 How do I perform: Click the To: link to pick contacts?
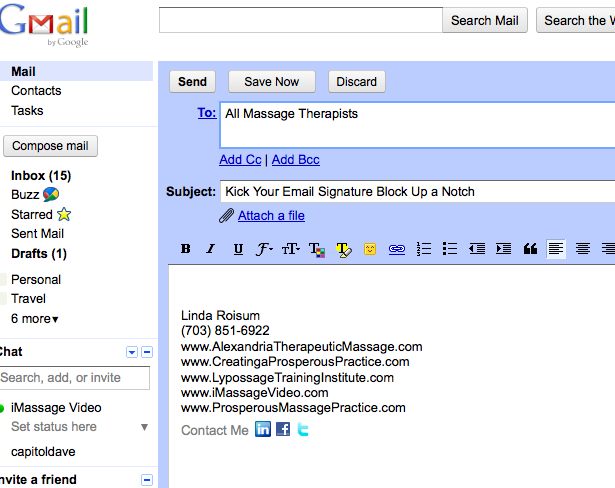click(x=207, y=113)
